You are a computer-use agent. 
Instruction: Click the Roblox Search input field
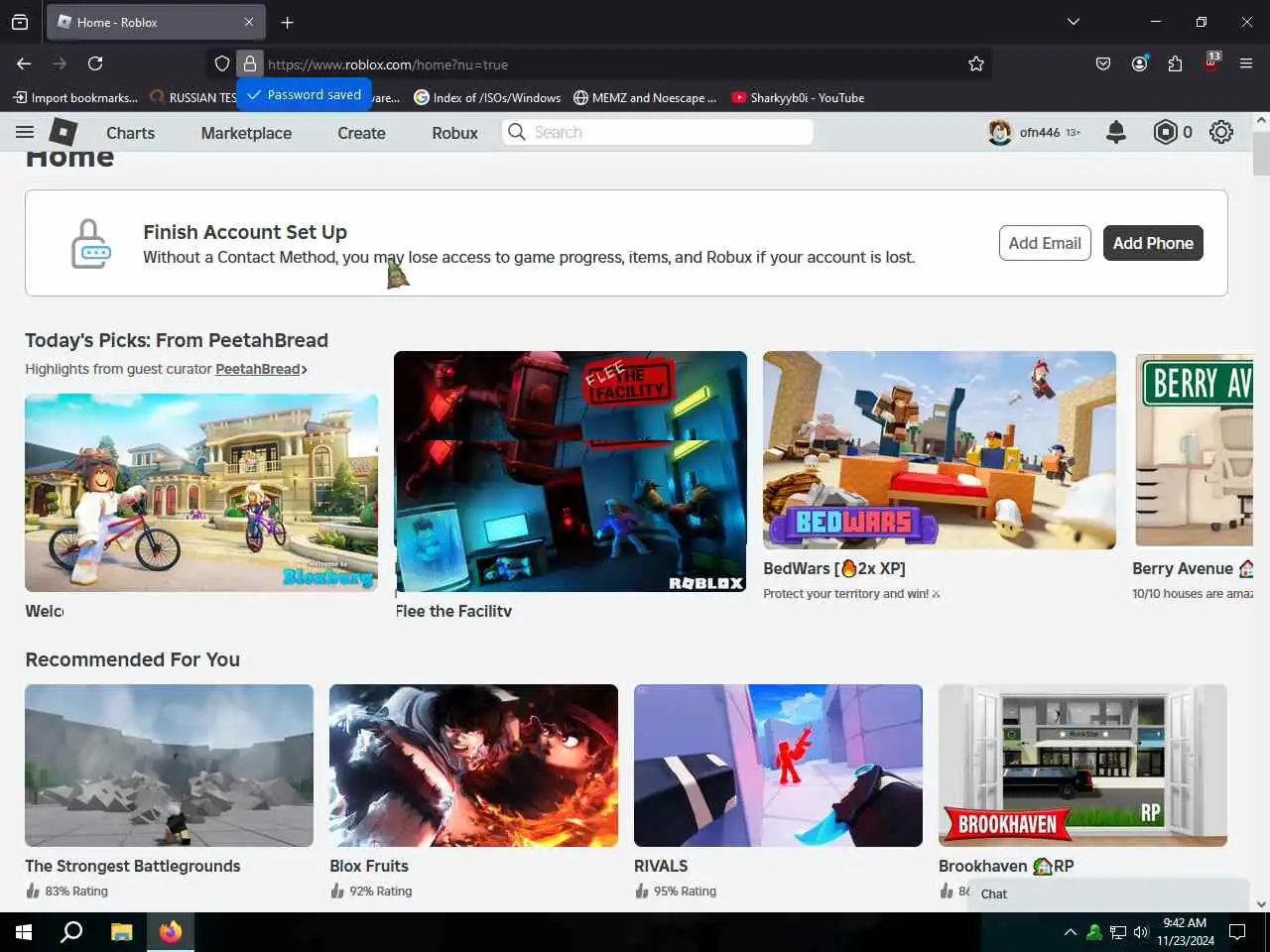658,132
